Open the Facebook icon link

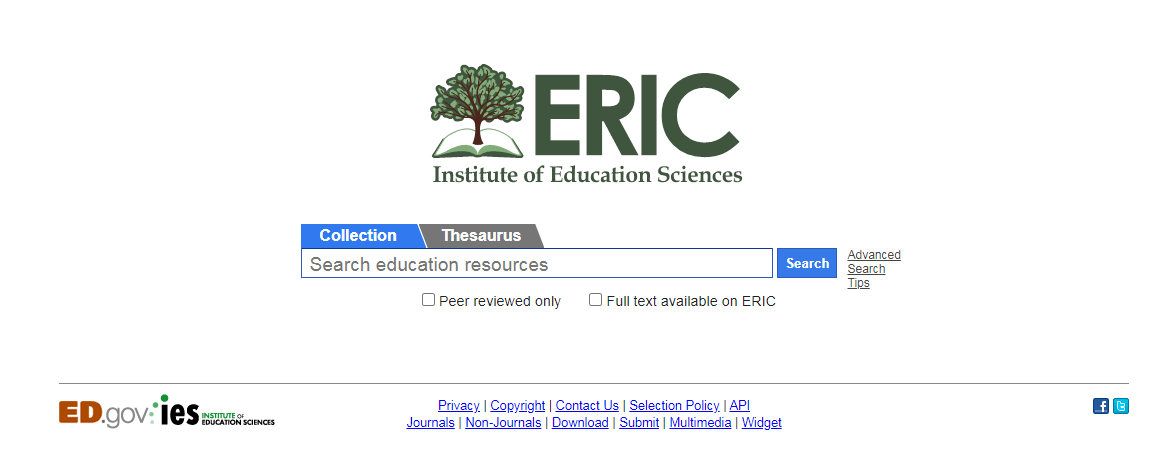pyautogui.click(x=1101, y=406)
